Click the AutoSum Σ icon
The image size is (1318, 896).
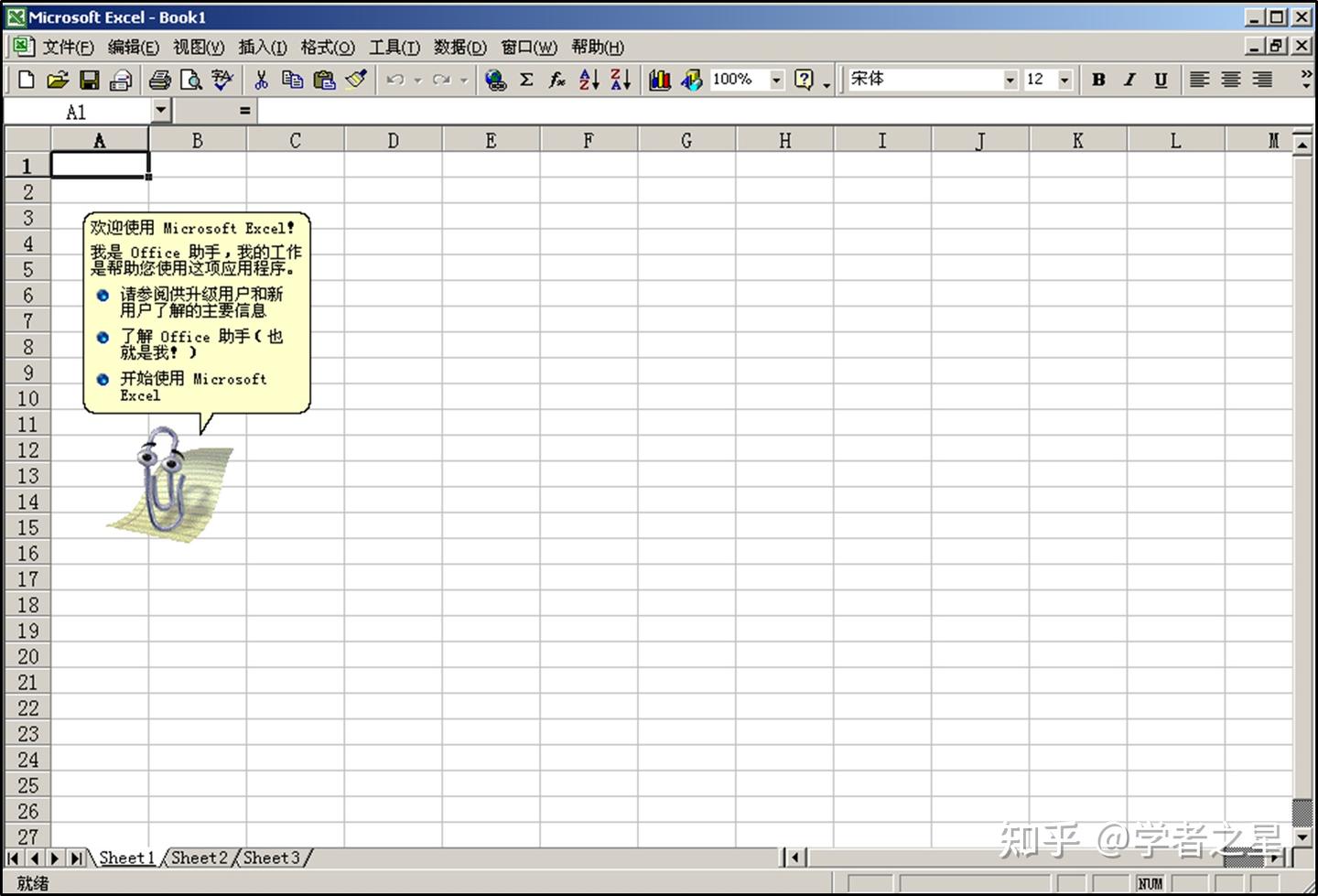(x=524, y=80)
